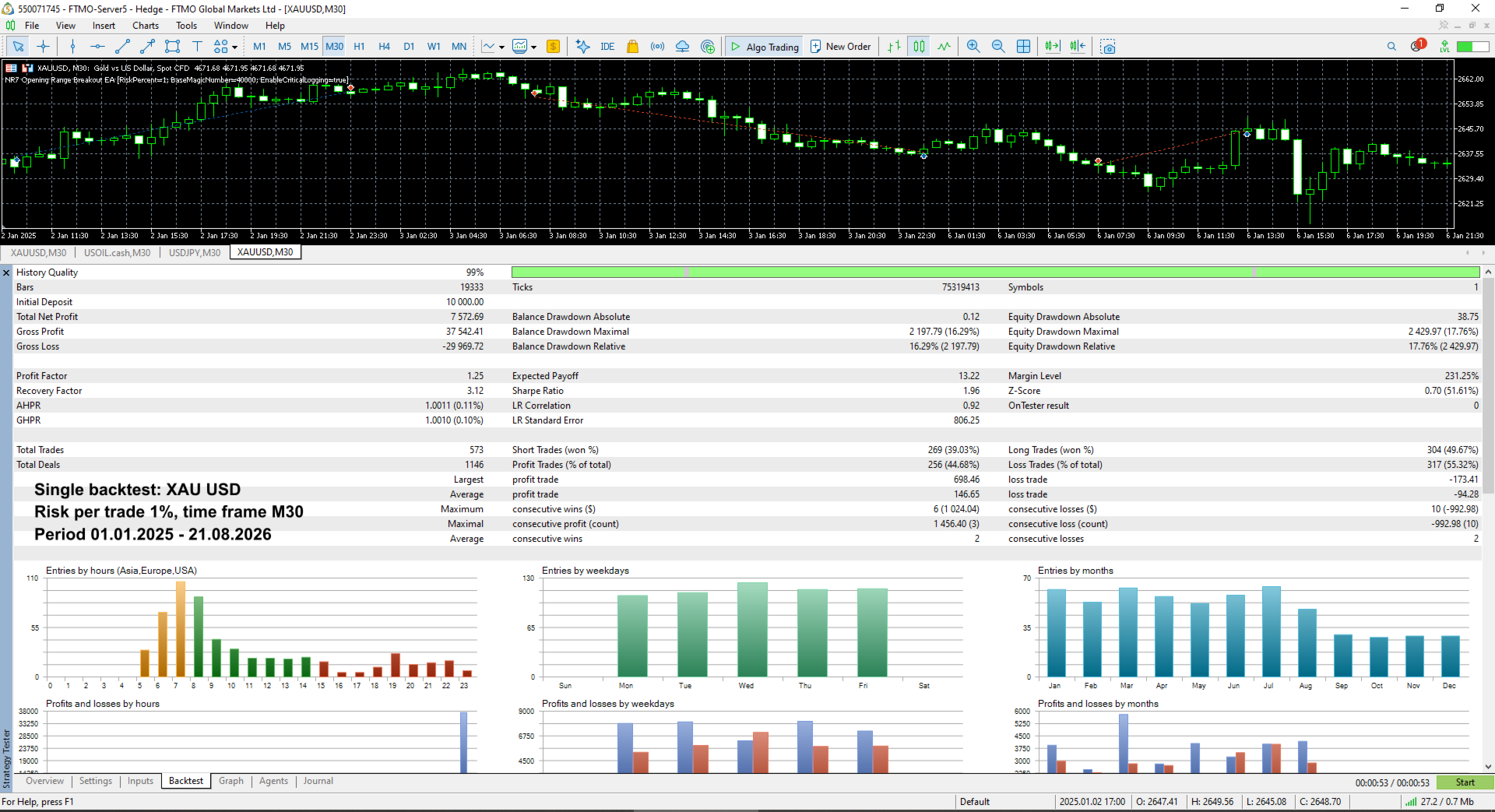Open the AI assistant sparkle icon
The image size is (1495, 812).
(582, 47)
